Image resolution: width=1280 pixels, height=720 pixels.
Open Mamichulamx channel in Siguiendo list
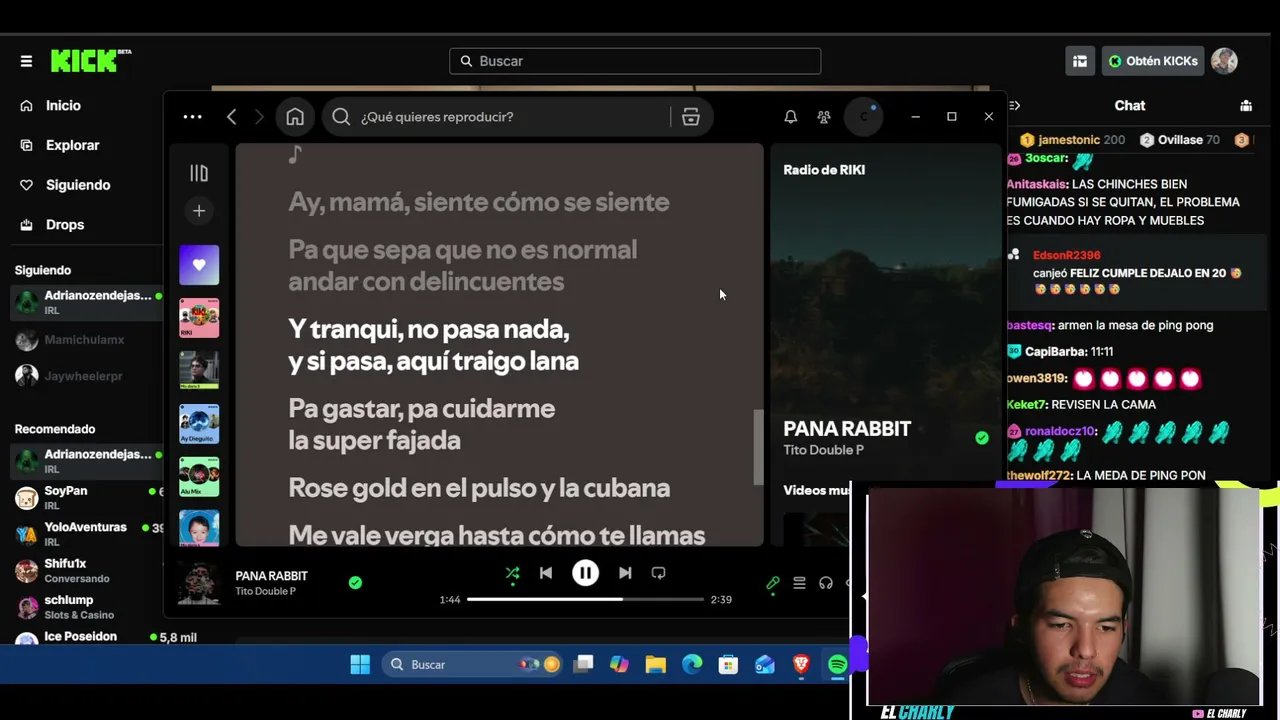[x=85, y=340]
